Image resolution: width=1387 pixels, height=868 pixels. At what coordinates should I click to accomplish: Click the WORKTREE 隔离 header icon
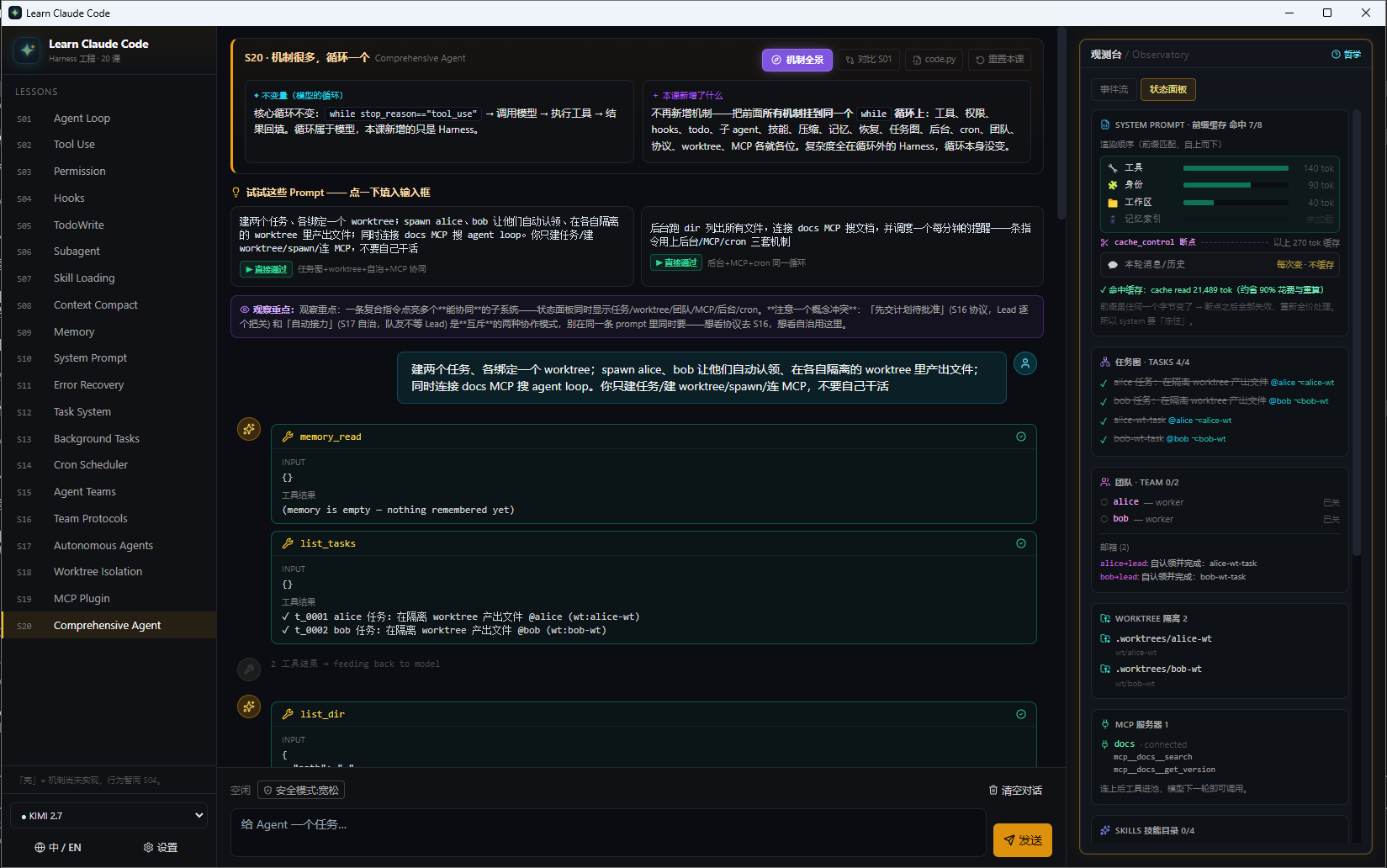click(1105, 618)
